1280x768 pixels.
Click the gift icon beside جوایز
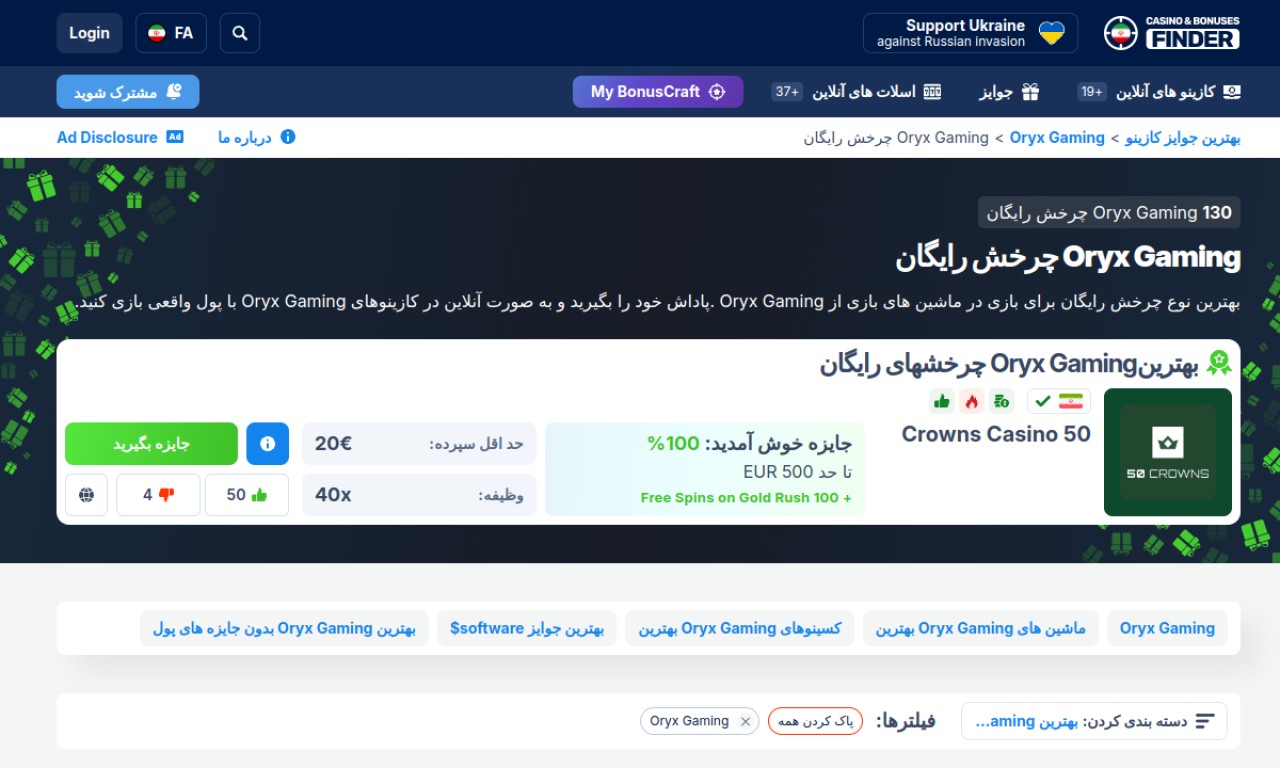[x=1031, y=92]
